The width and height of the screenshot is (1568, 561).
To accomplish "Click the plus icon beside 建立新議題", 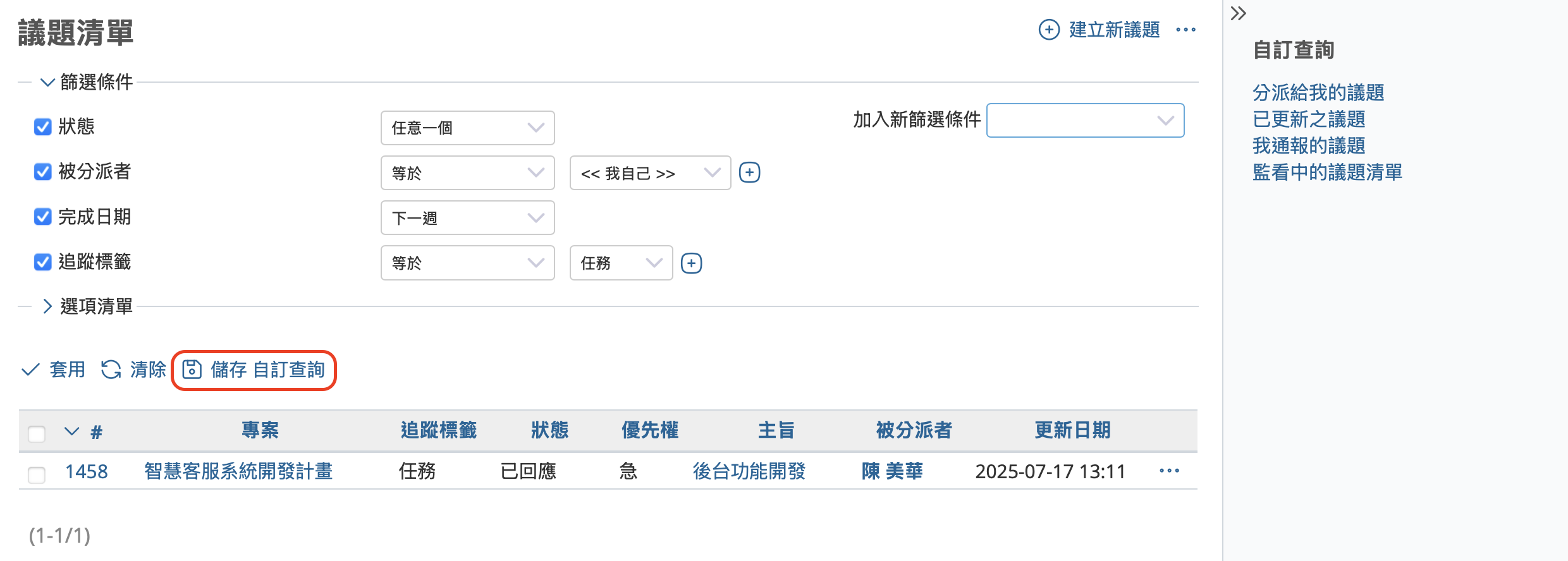I will click(x=1049, y=30).
